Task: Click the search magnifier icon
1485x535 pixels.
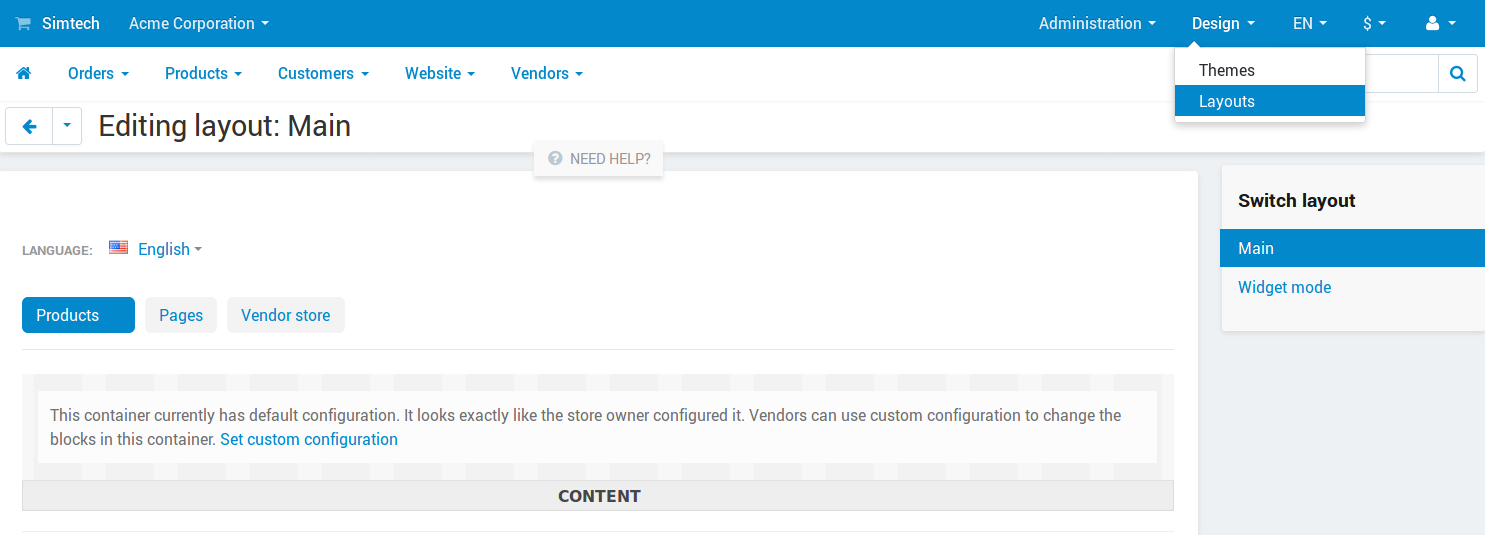Action: pos(1458,73)
